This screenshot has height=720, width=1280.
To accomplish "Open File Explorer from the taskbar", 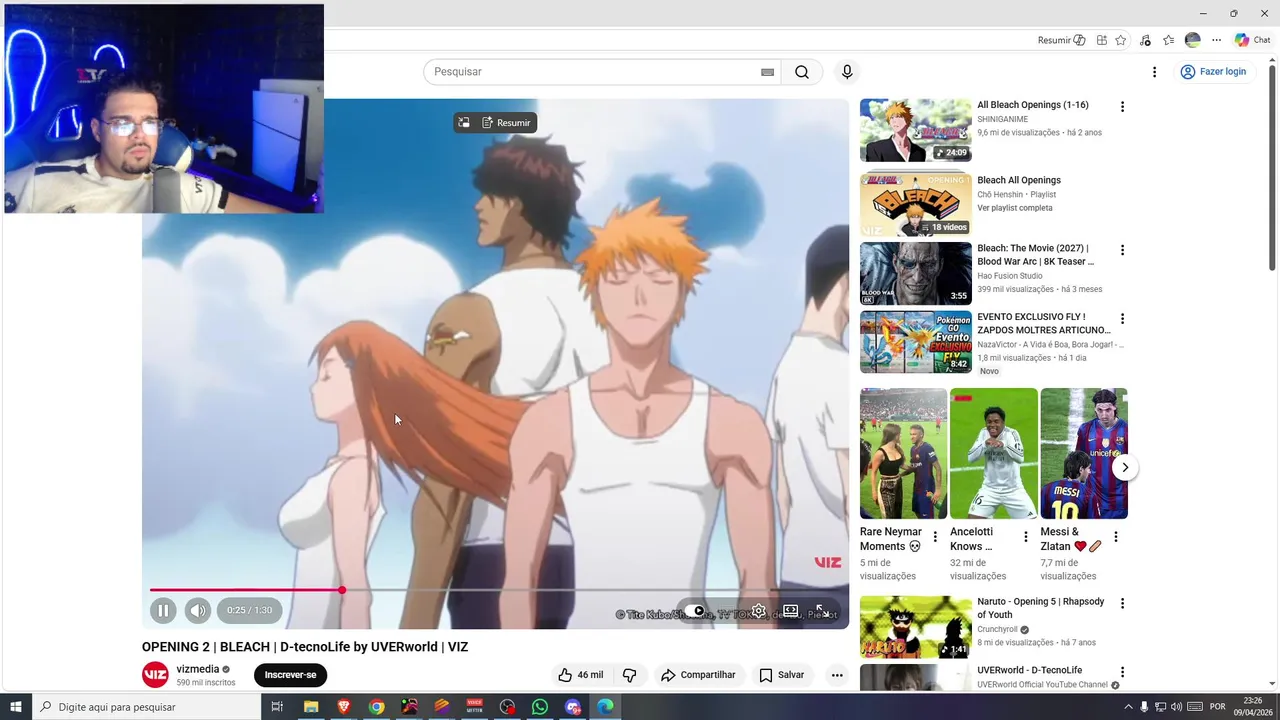I will coord(311,707).
